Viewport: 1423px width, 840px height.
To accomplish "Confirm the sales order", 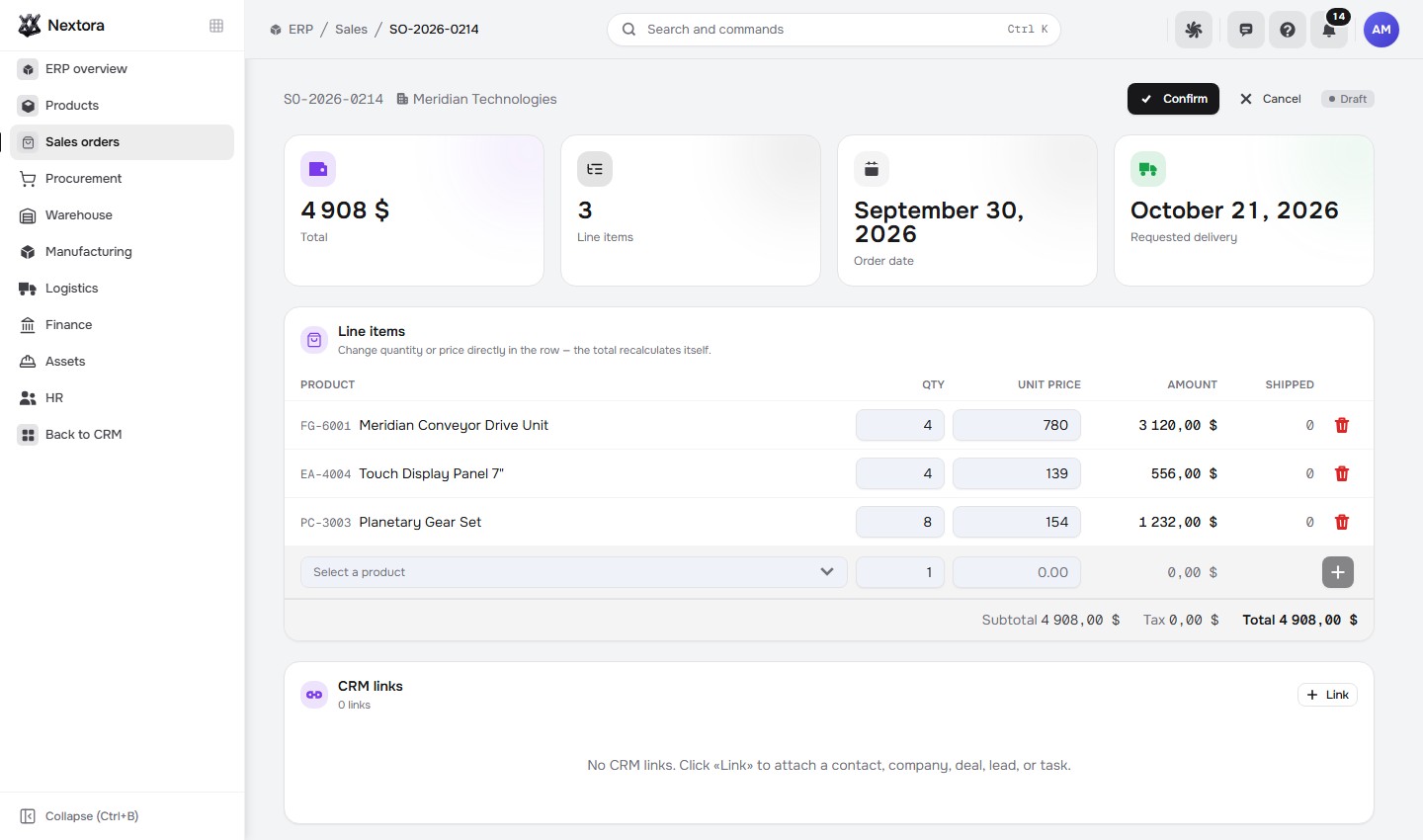I will point(1173,99).
